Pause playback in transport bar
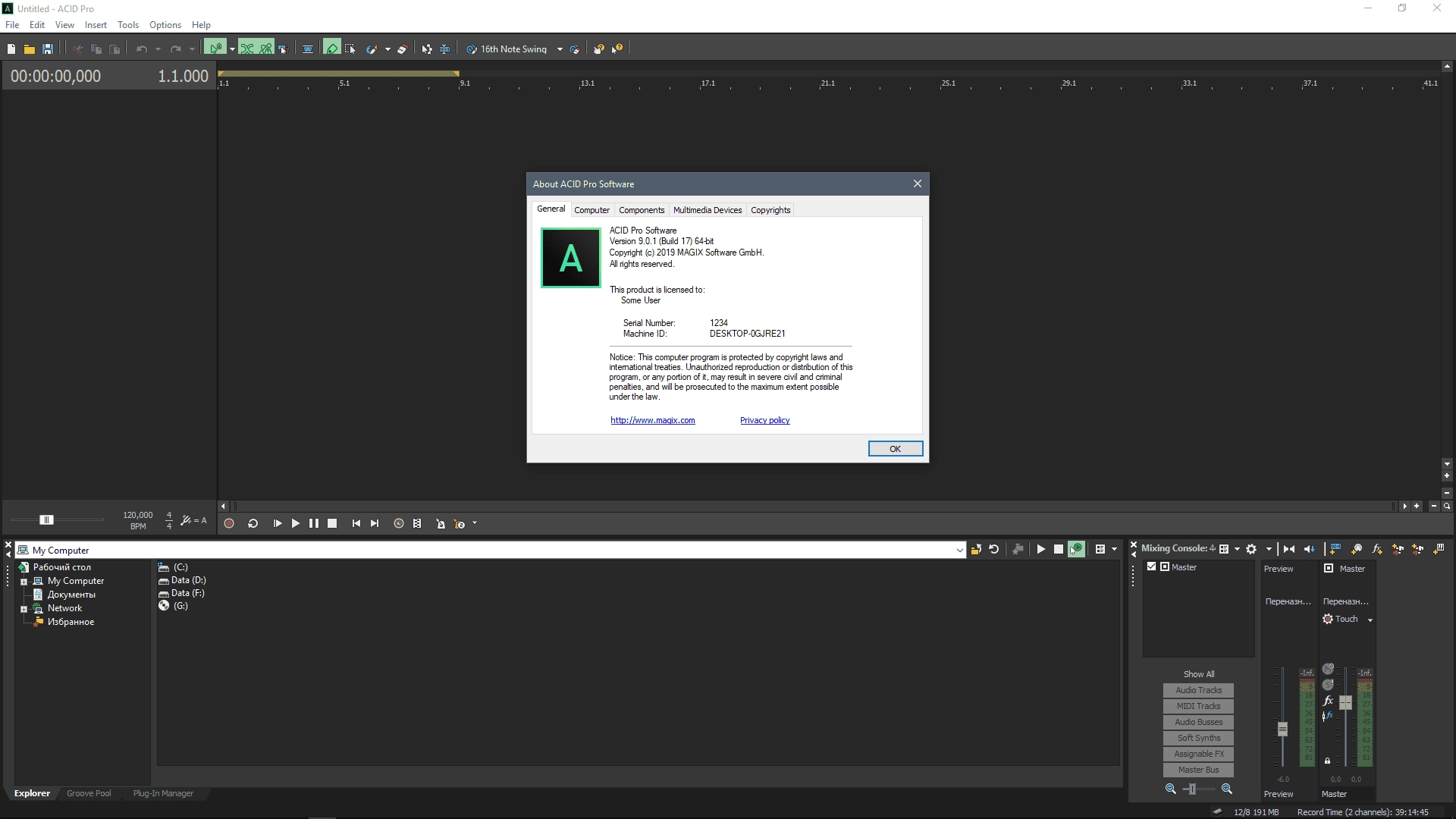This screenshot has width=1456, height=819. click(x=314, y=524)
